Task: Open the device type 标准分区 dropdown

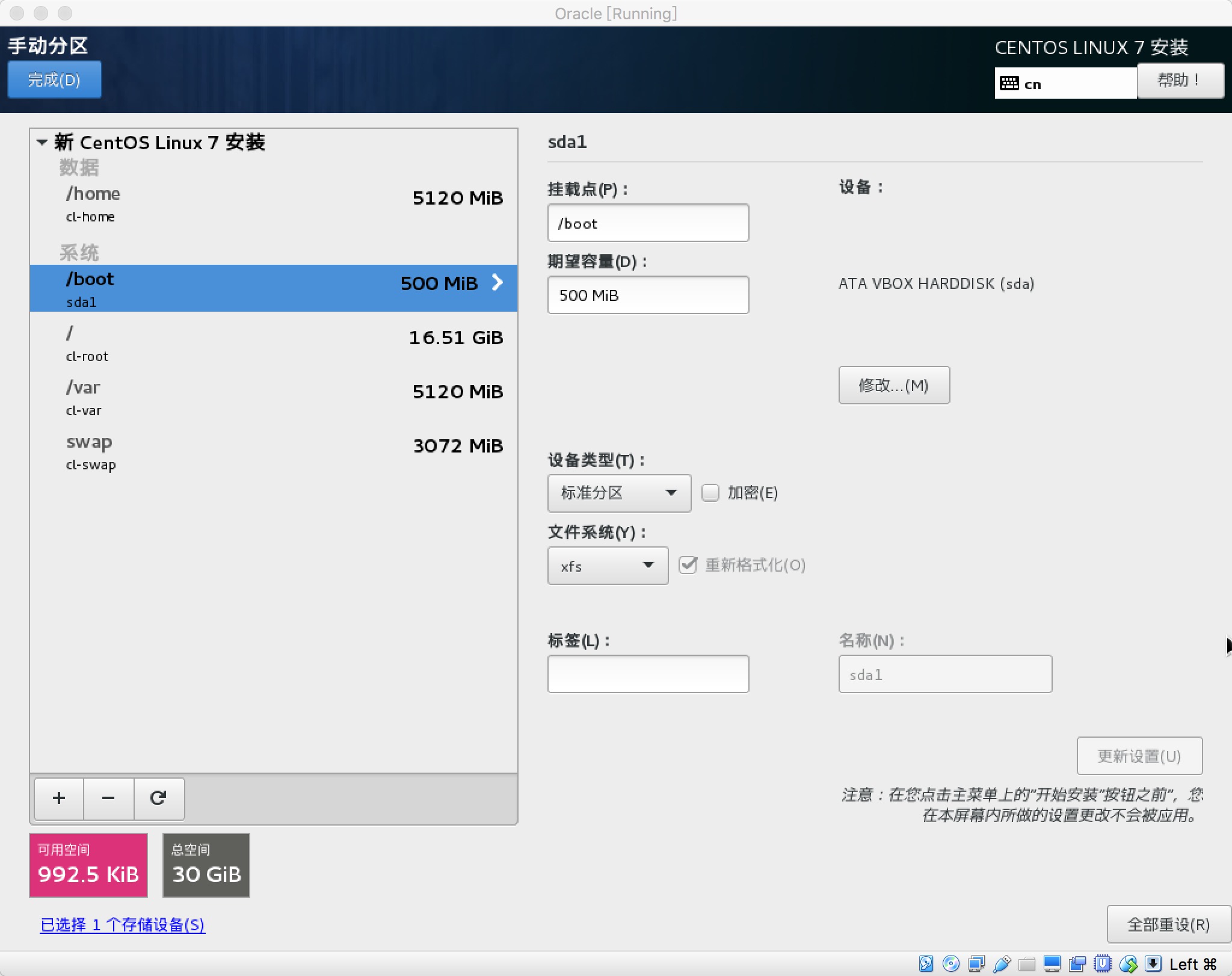Action: pos(619,493)
